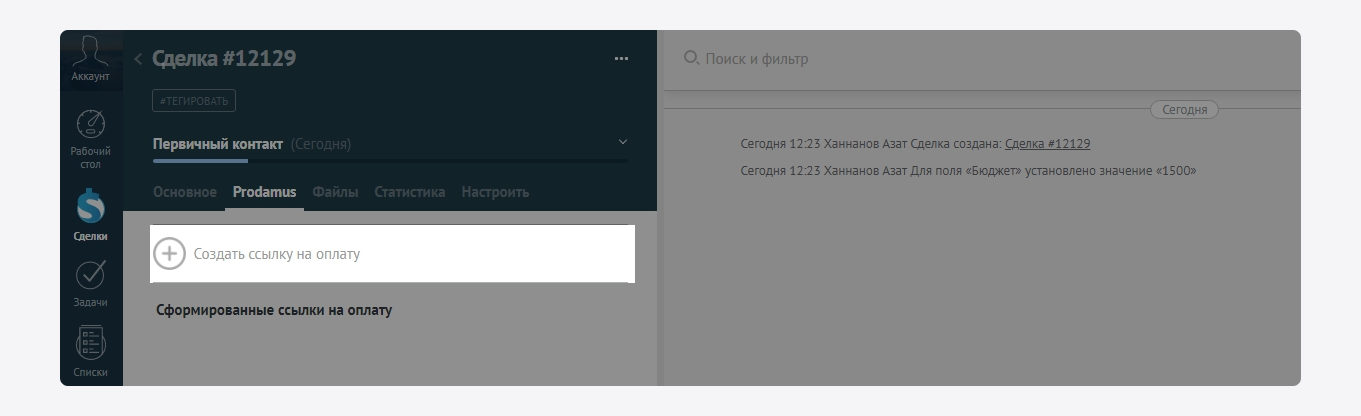This screenshot has height=416, width=1361.
Task: Go back using the left arrow
Action: pos(138,59)
